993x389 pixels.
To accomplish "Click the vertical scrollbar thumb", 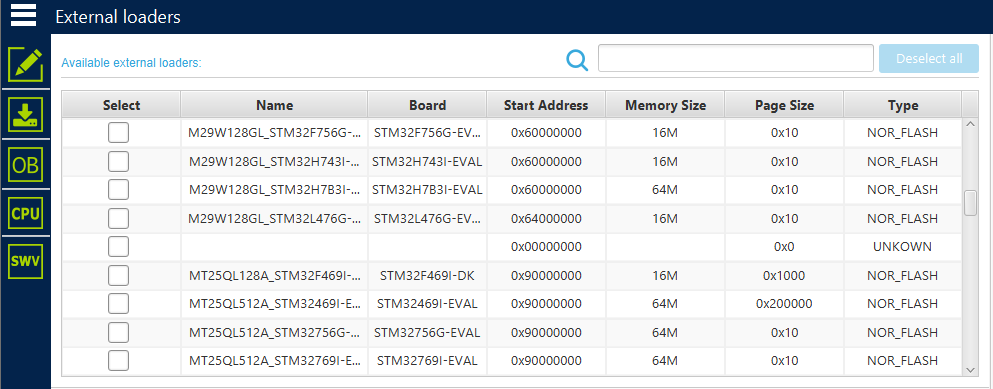I will 970,203.
